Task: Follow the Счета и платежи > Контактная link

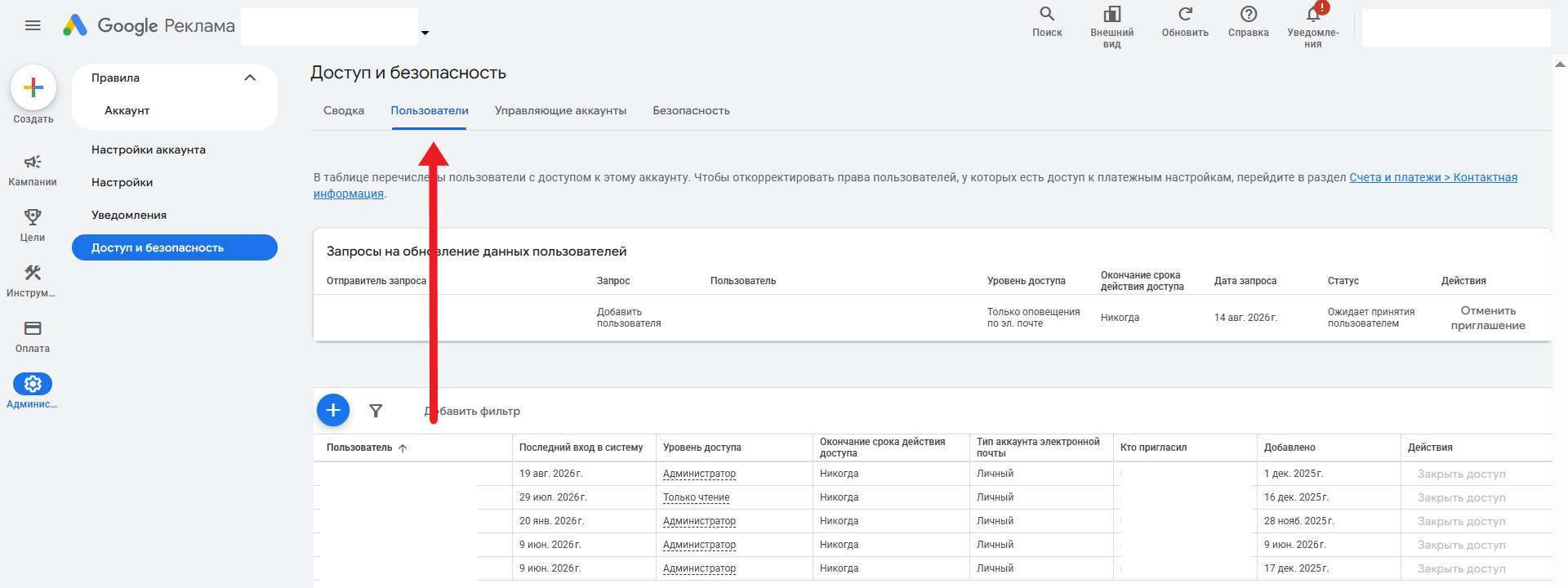Action: coord(1433,177)
